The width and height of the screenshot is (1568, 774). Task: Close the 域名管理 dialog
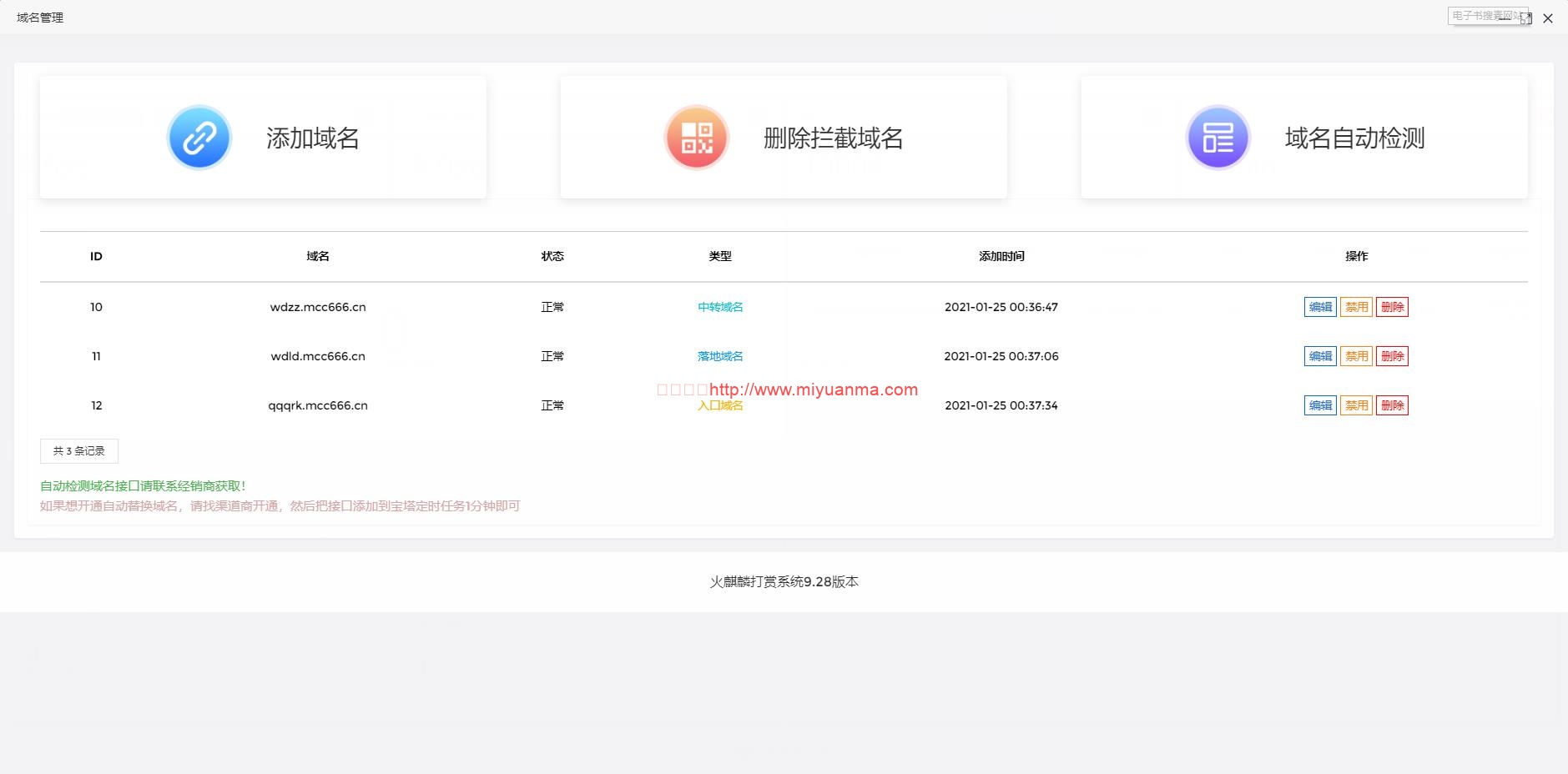click(x=1548, y=18)
